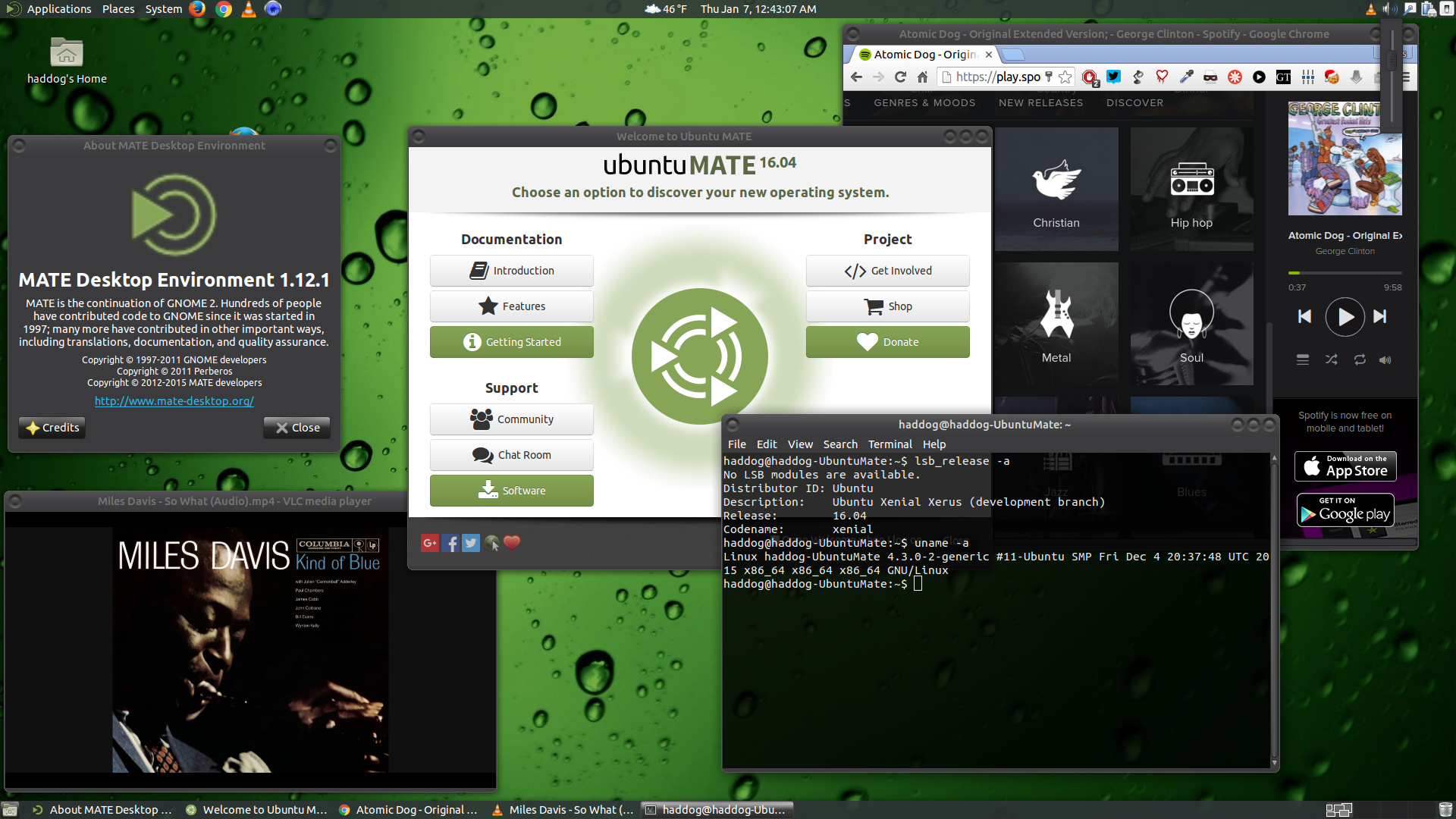Open the Christian genre tile
This screenshot has width=1456, height=819.
point(1056,189)
